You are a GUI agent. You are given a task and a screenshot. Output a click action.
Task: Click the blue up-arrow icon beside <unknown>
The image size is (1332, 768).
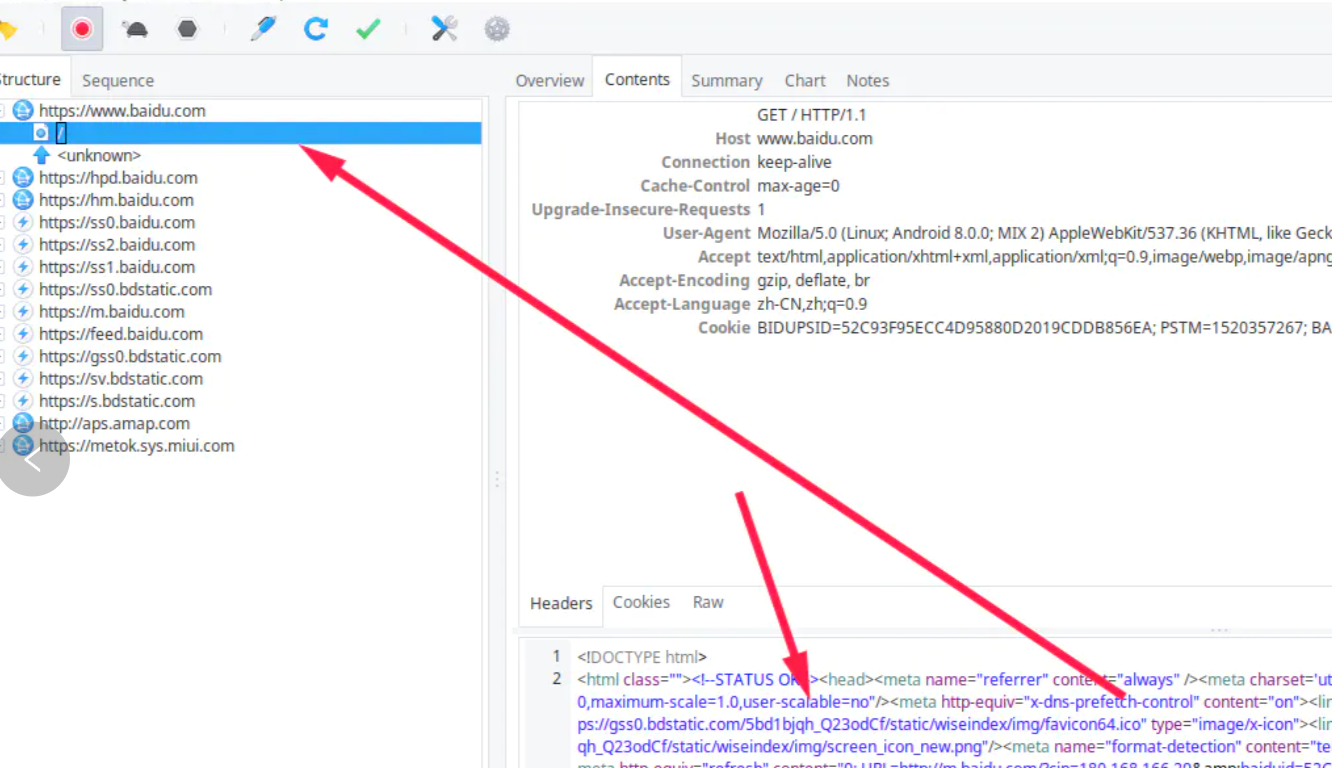(41, 155)
